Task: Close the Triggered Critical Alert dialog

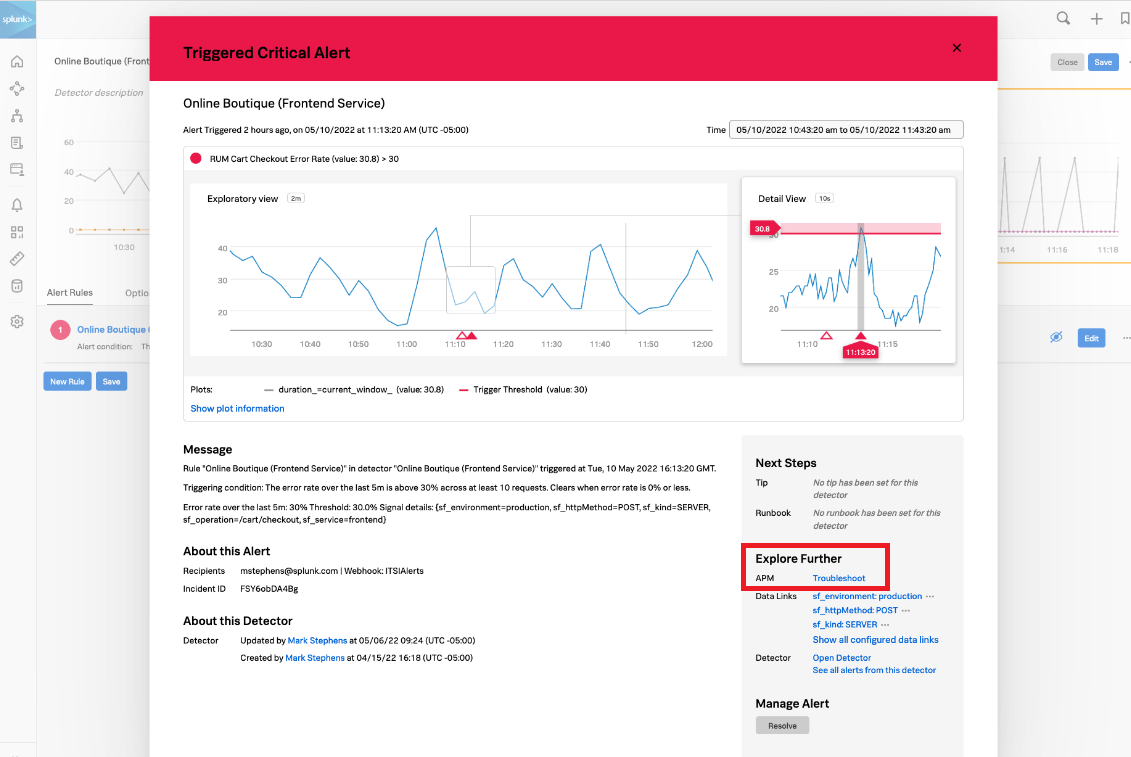Action: point(956,48)
